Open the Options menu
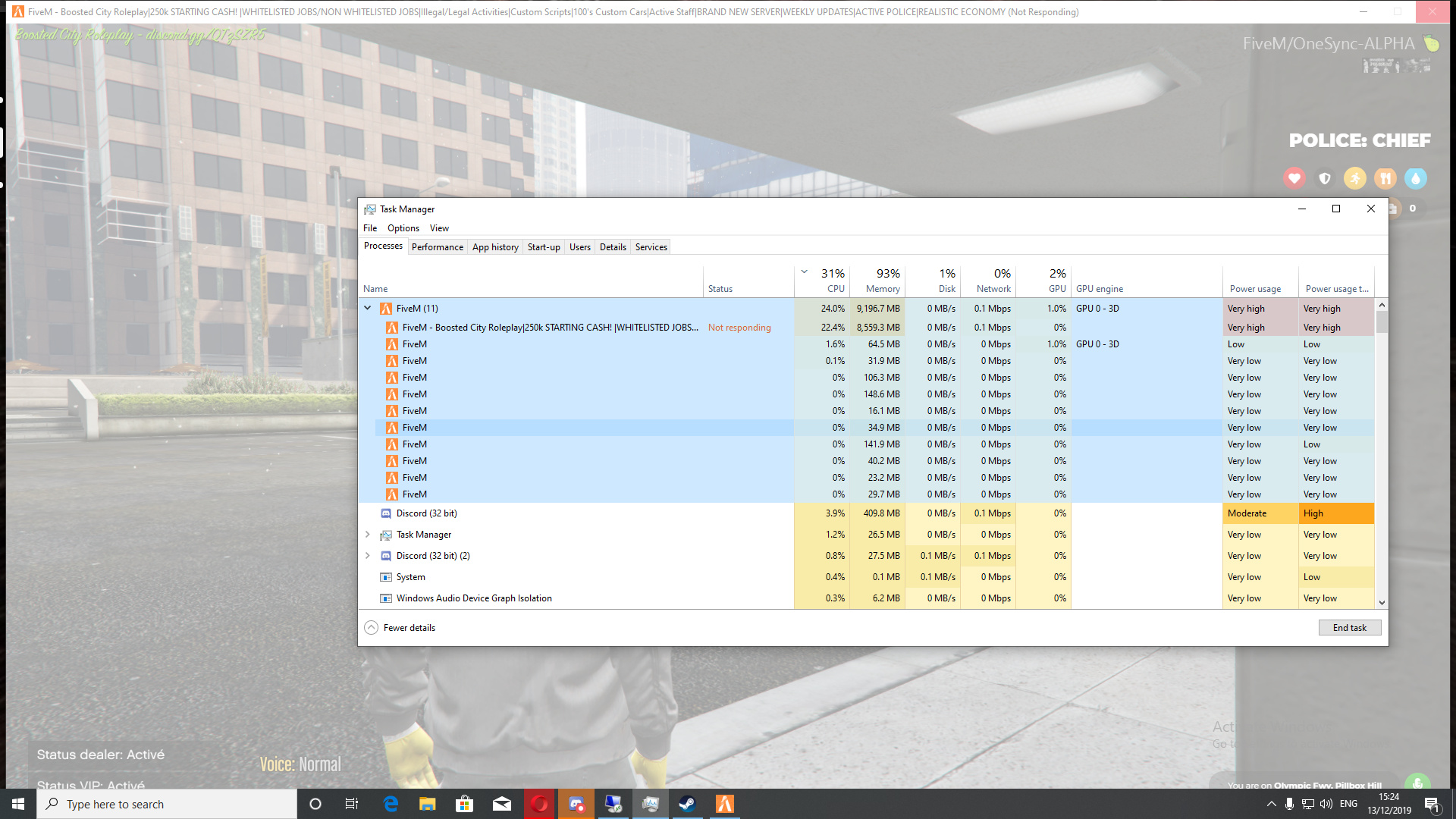 tap(403, 227)
